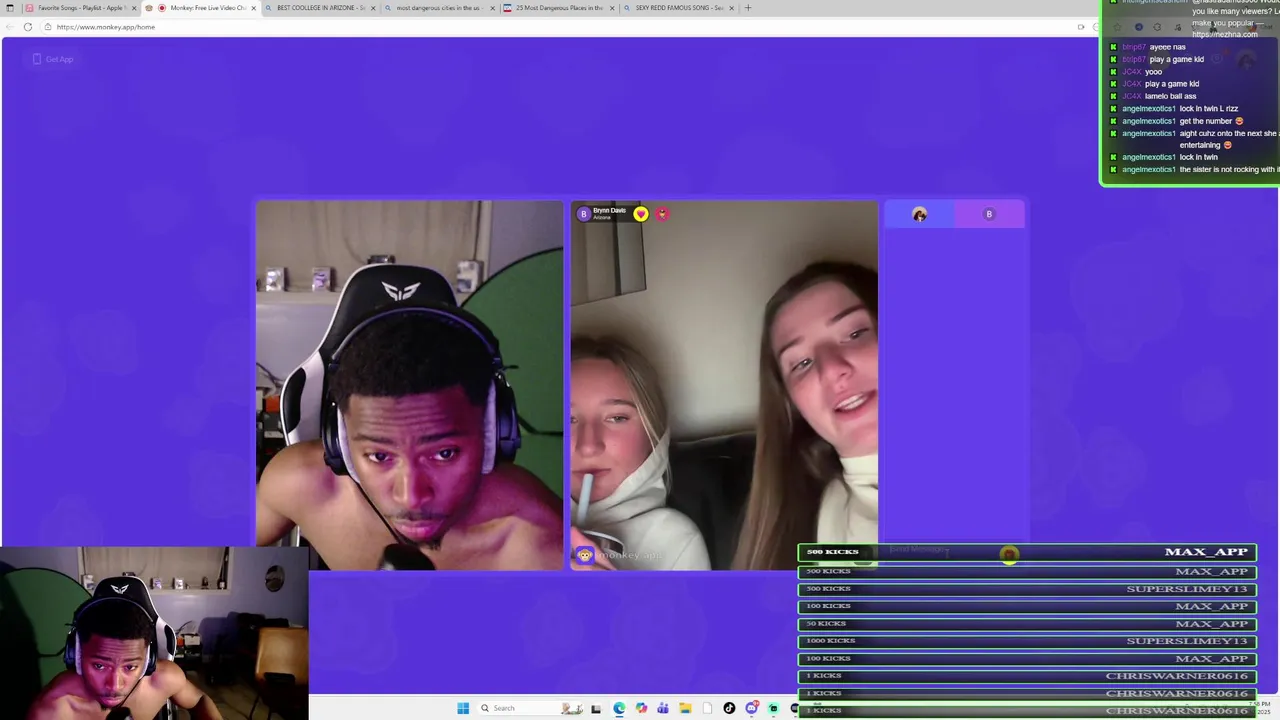Click the yellow heart like icon

(x=641, y=214)
